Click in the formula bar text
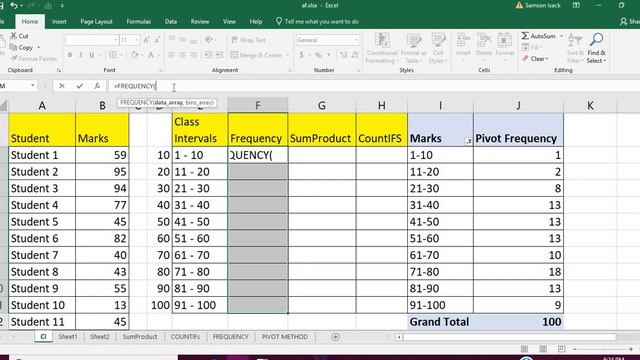640x360 pixels. pos(135,86)
